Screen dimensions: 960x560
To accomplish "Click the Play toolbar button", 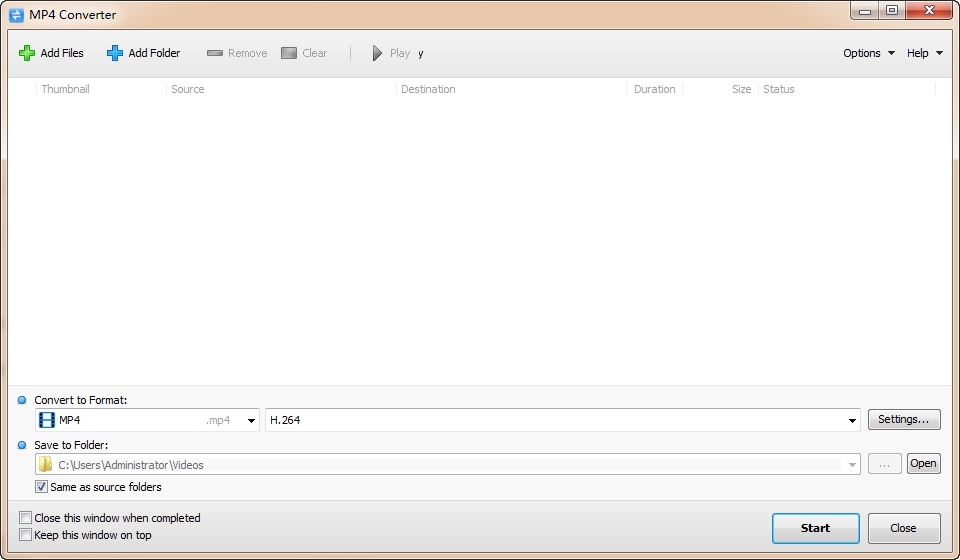I will point(391,53).
